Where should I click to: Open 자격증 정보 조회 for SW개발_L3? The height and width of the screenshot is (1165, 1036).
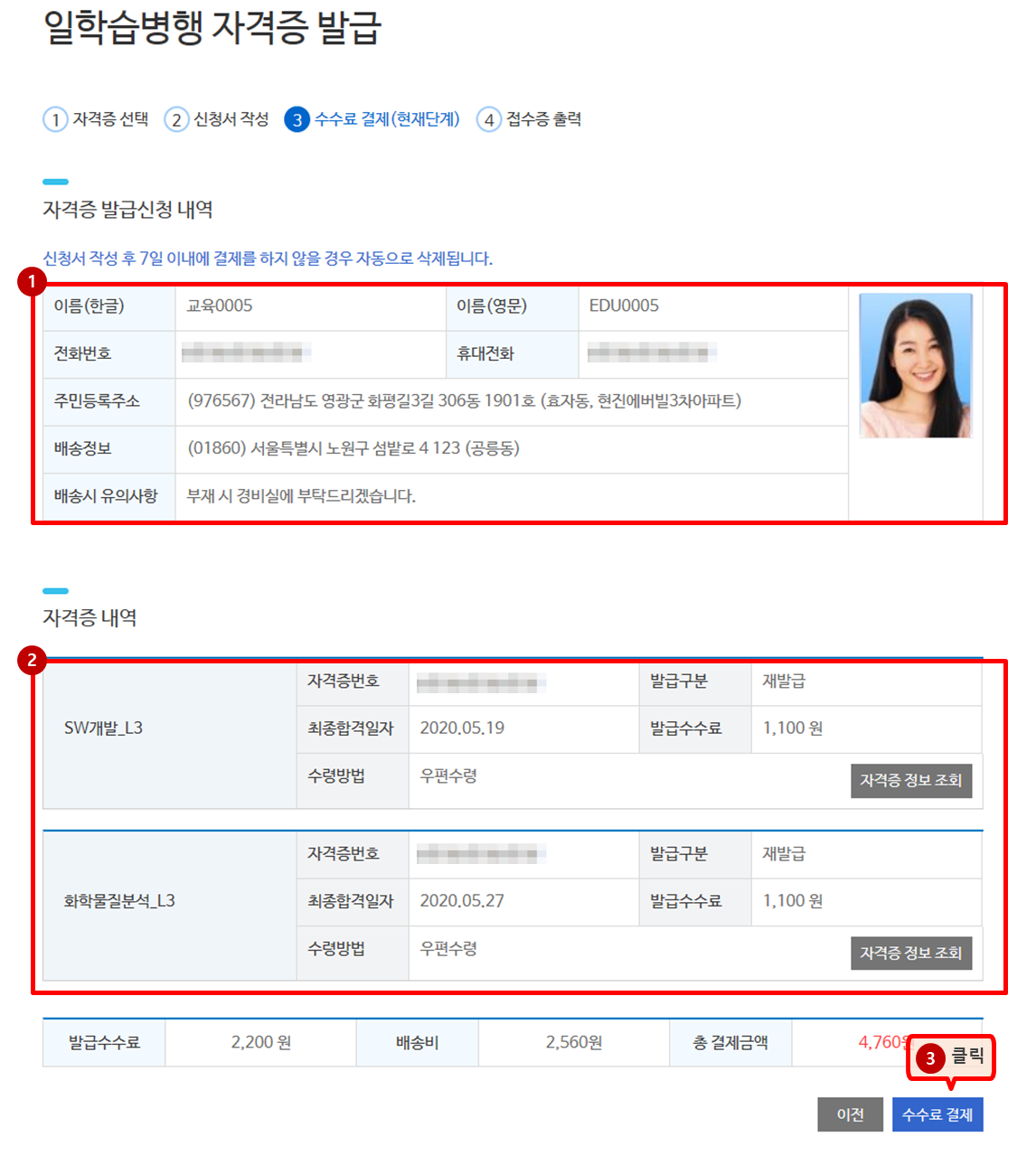click(910, 781)
